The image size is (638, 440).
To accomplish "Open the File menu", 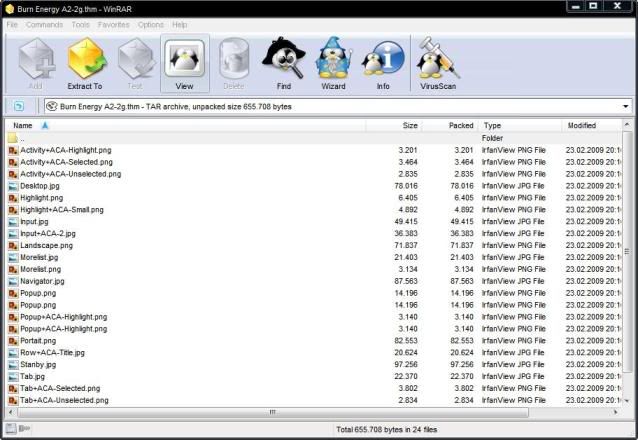I will (x=12, y=25).
